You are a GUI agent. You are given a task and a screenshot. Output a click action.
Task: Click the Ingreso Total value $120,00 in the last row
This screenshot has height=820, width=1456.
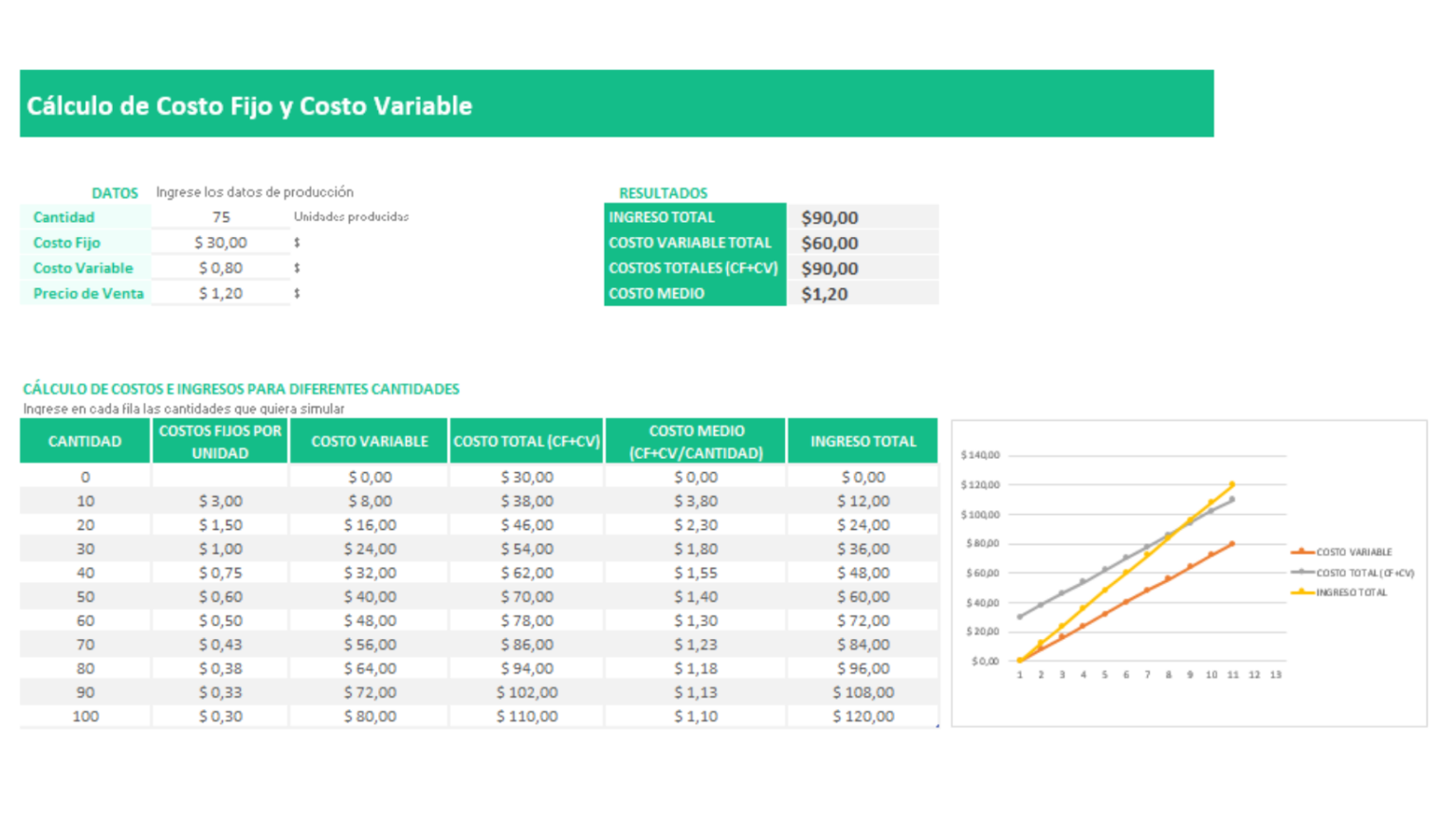[864, 716]
